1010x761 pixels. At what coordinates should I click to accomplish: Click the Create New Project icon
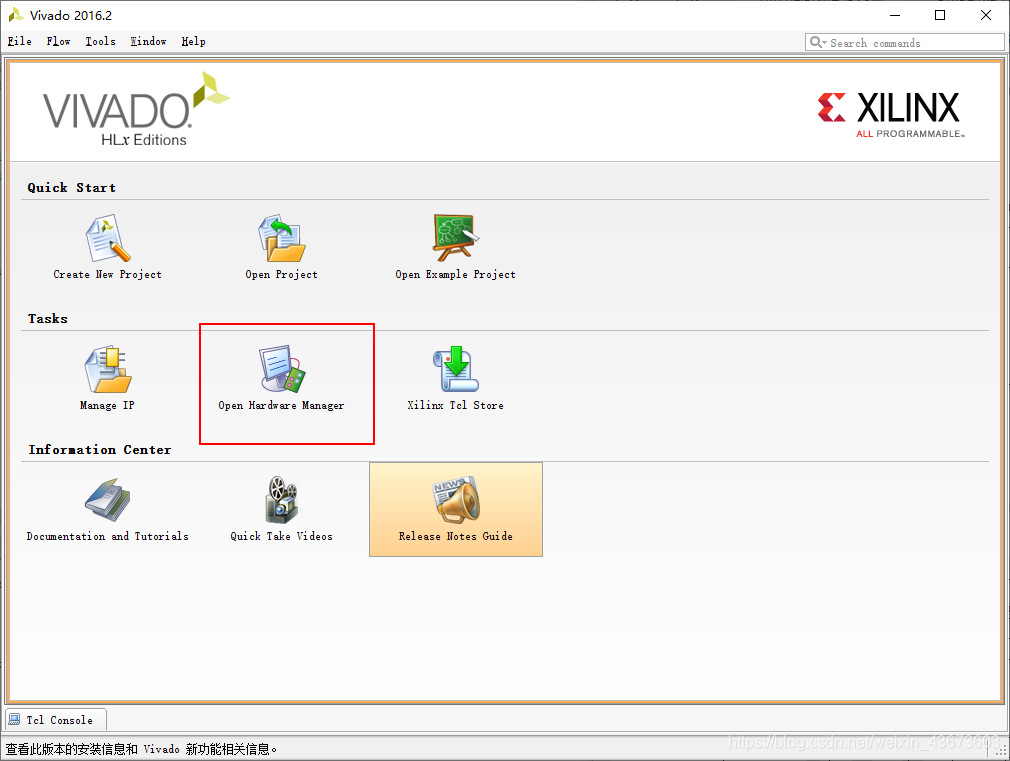108,238
